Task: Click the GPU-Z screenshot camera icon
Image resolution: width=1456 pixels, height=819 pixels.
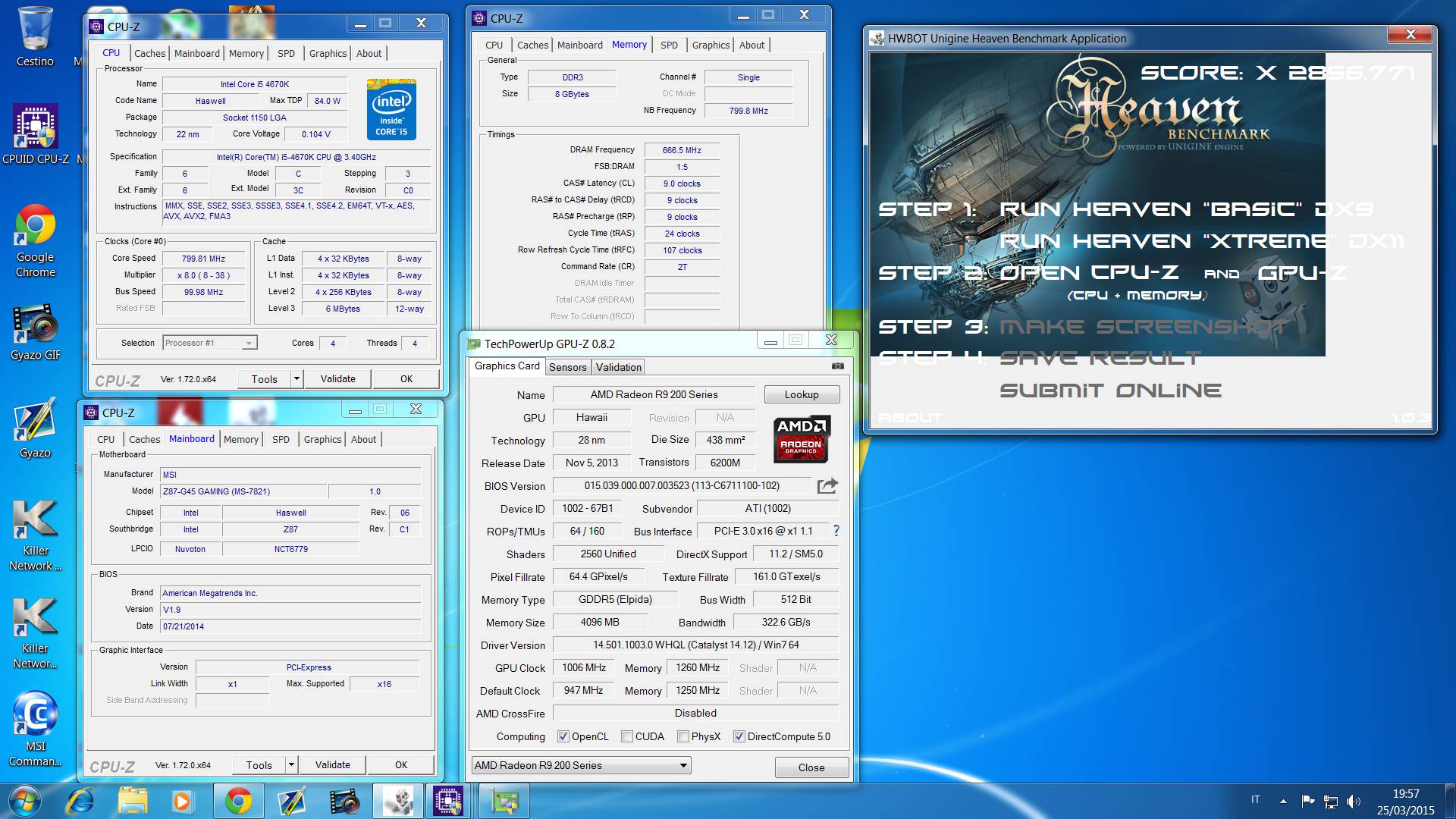Action: pos(837,366)
